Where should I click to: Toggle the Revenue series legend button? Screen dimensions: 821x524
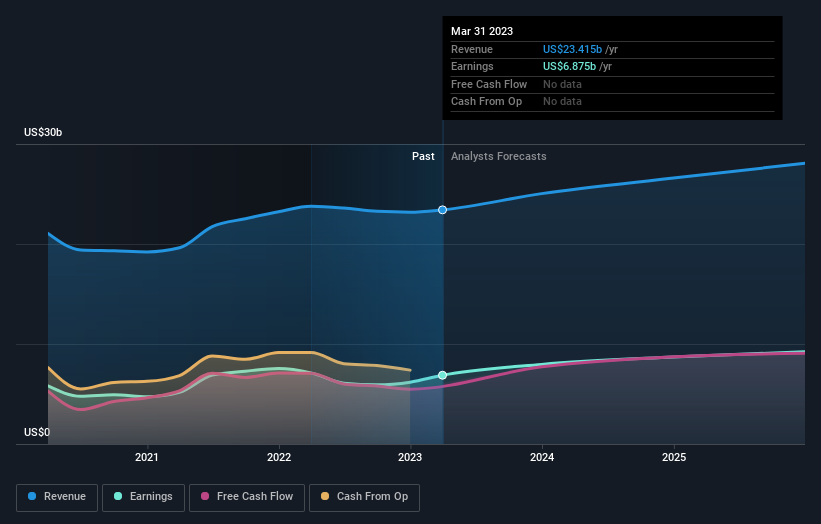pos(57,497)
